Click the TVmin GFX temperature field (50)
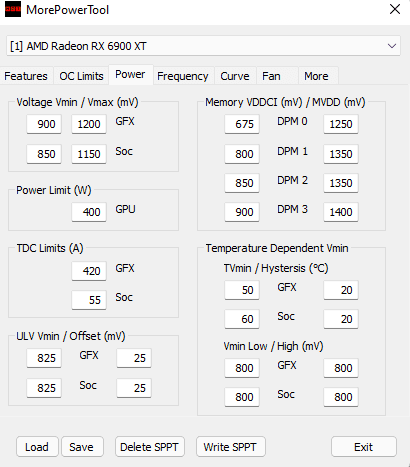 [242, 290]
